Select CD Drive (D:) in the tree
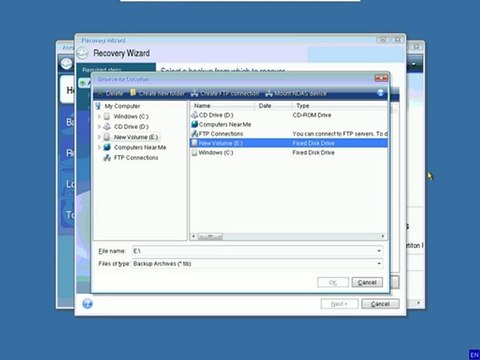Image resolution: width=480 pixels, height=360 pixels. (131, 127)
